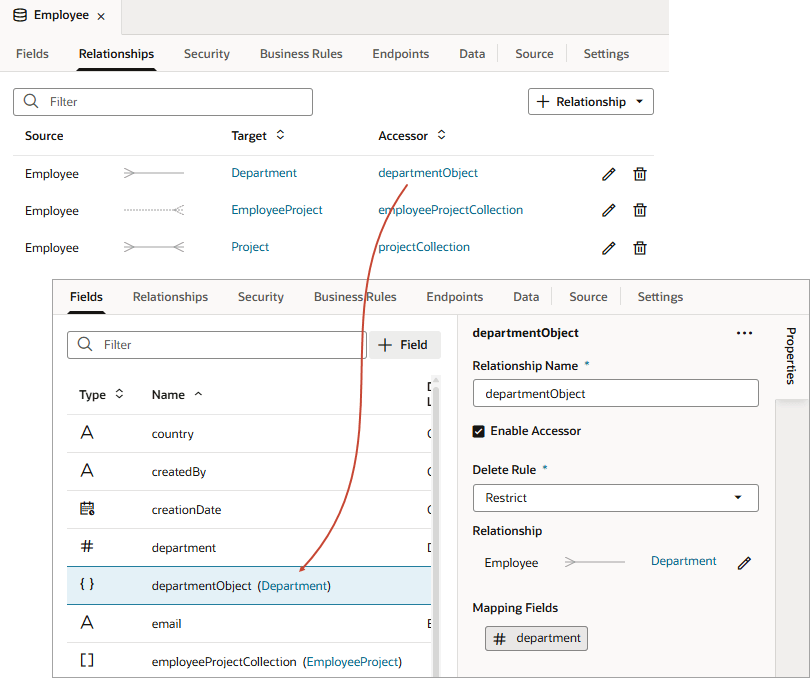The image size is (810, 679).
Task: Sort relationships by Target column
Action: coord(280,135)
